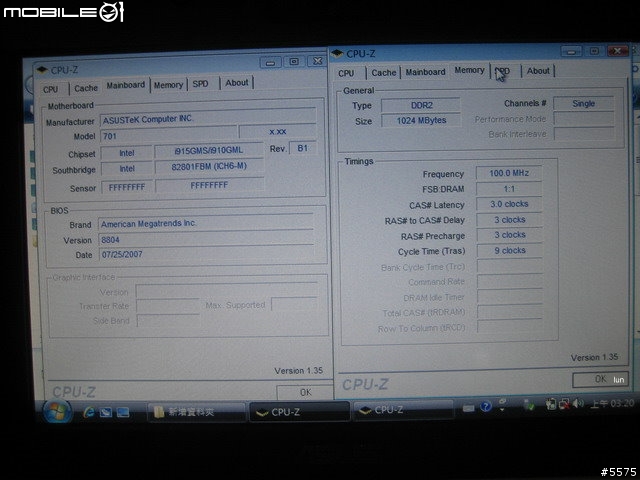This screenshot has height=480, width=640.
Task: Click memory Size field 1024 MBytes
Action: point(421,120)
